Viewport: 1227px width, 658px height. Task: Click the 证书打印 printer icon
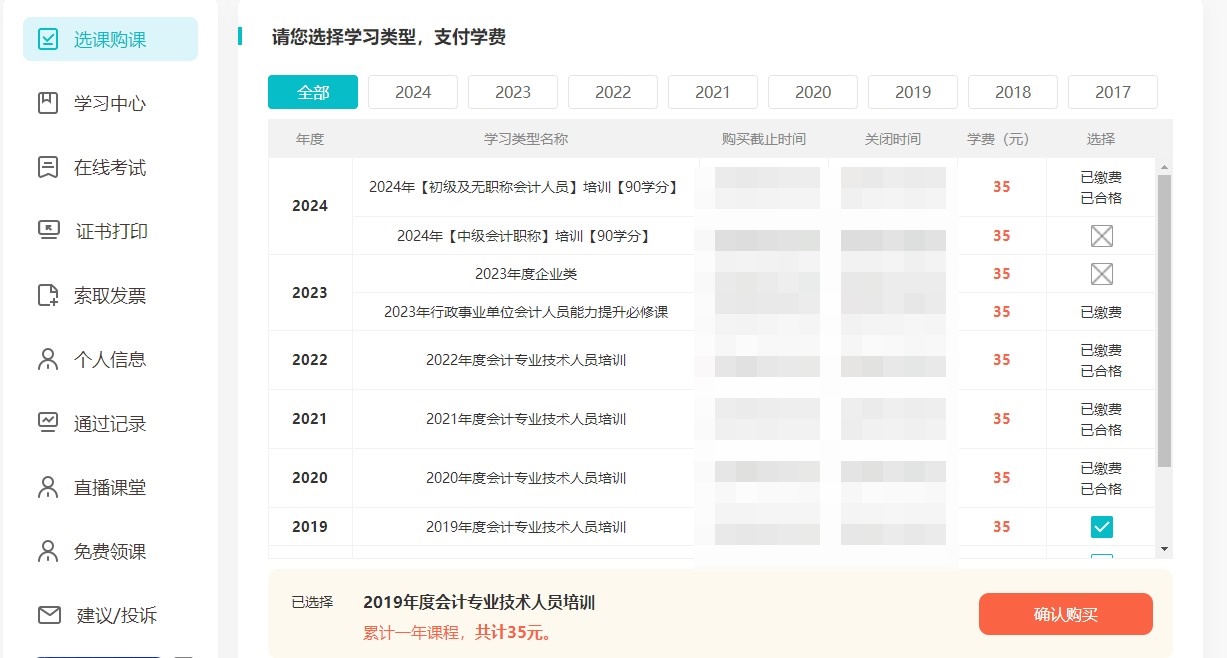click(48, 231)
